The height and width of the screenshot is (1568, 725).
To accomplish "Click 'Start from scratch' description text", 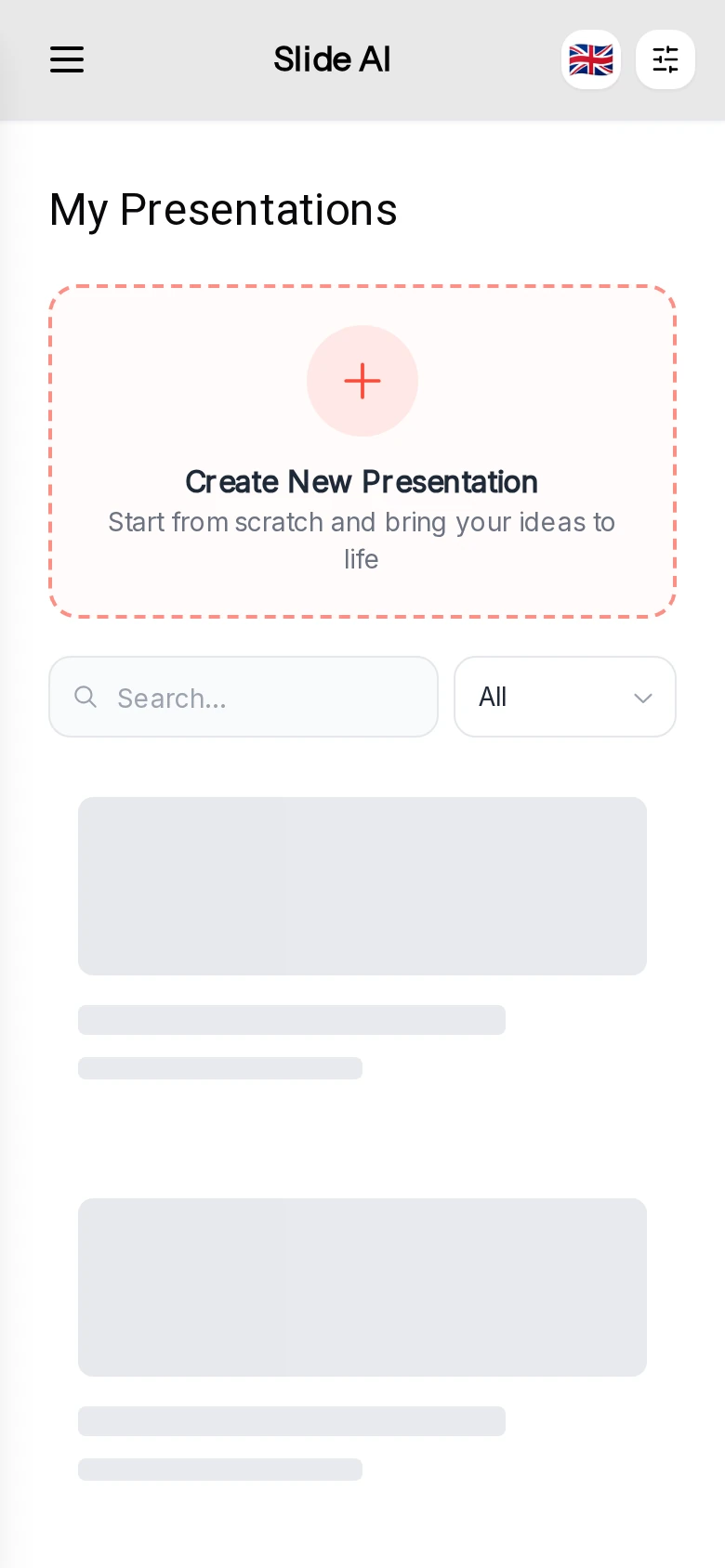I will point(362,541).
